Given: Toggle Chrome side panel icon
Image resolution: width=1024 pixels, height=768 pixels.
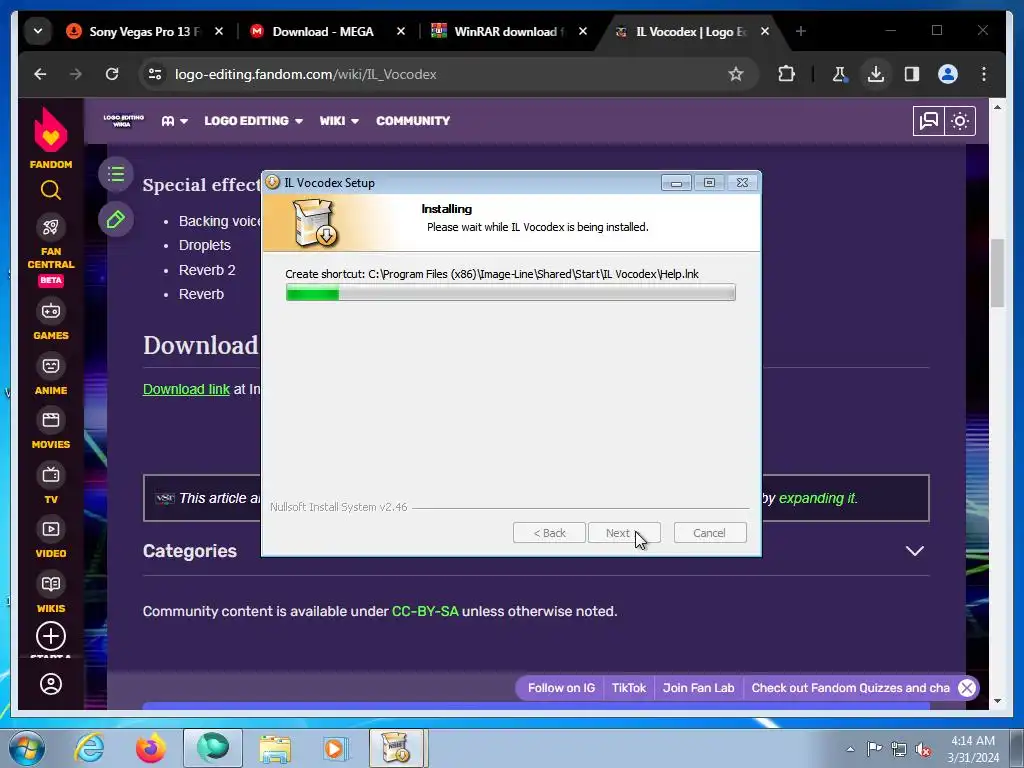Looking at the screenshot, I should click(912, 74).
